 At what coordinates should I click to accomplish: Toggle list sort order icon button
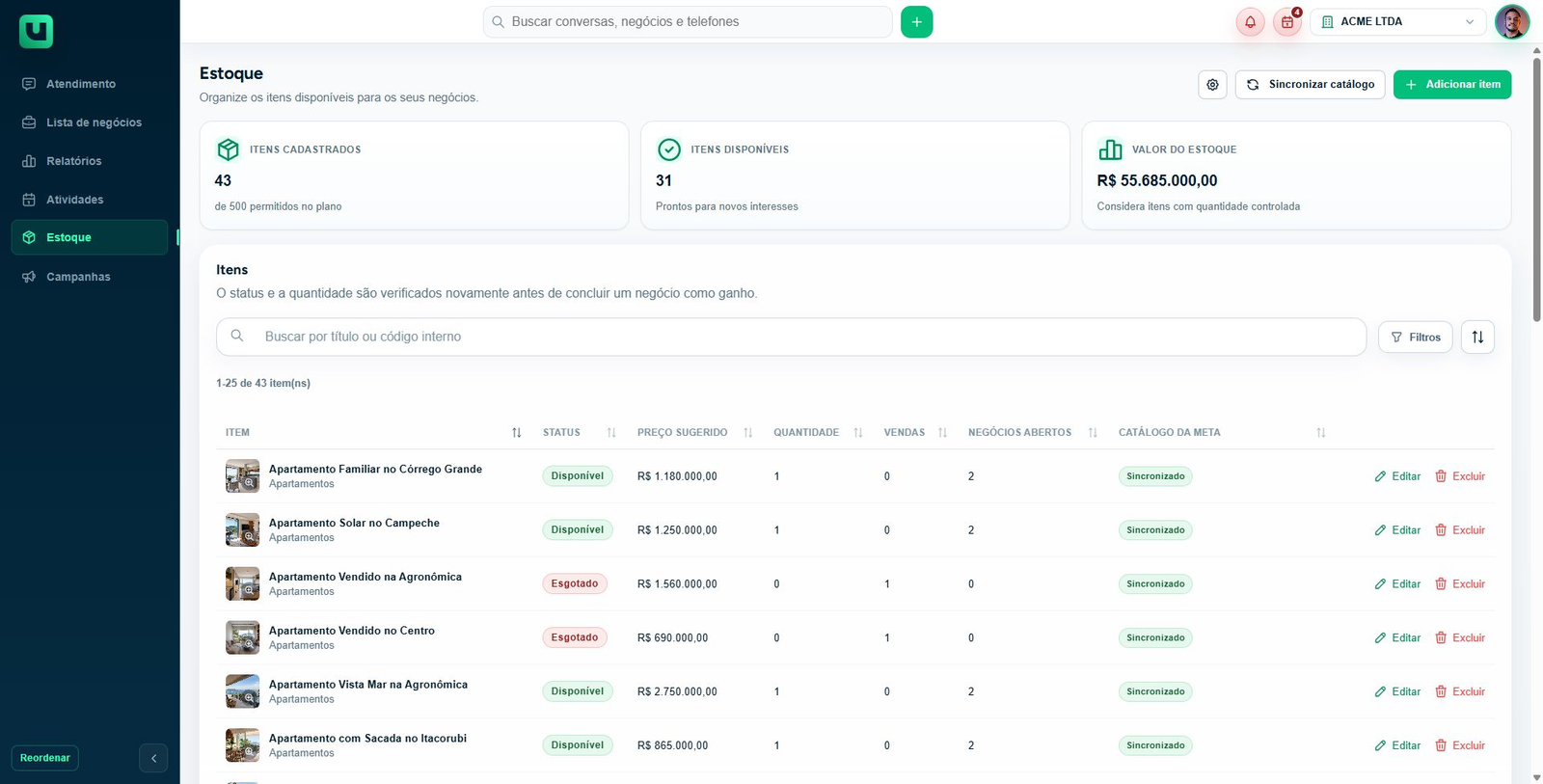[x=1477, y=337]
